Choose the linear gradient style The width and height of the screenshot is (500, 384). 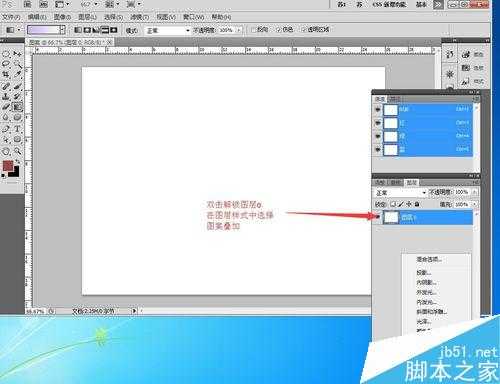click(x=78, y=30)
